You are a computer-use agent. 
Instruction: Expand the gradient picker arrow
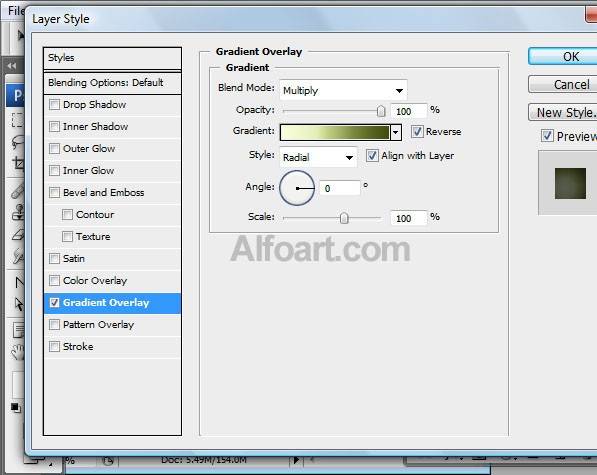(396, 132)
